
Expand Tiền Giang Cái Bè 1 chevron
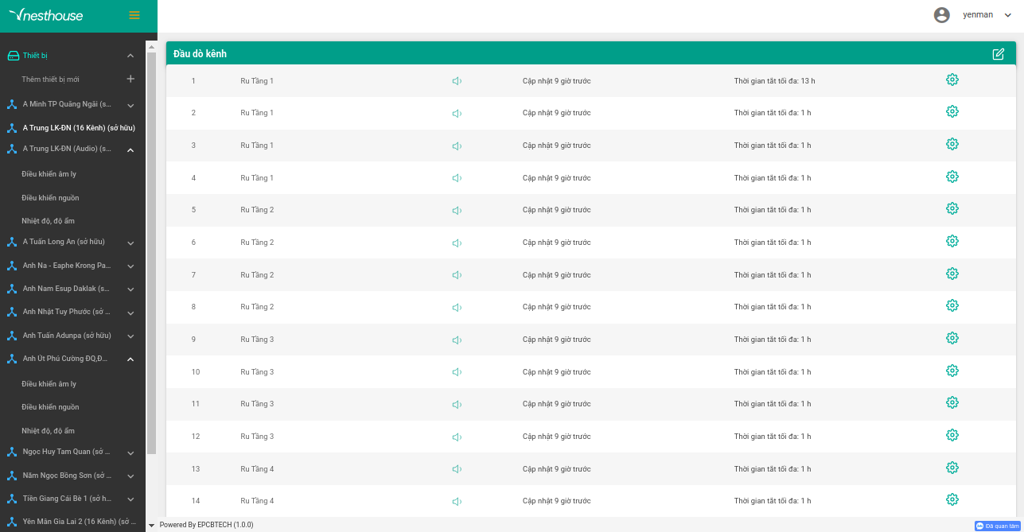click(131, 499)
